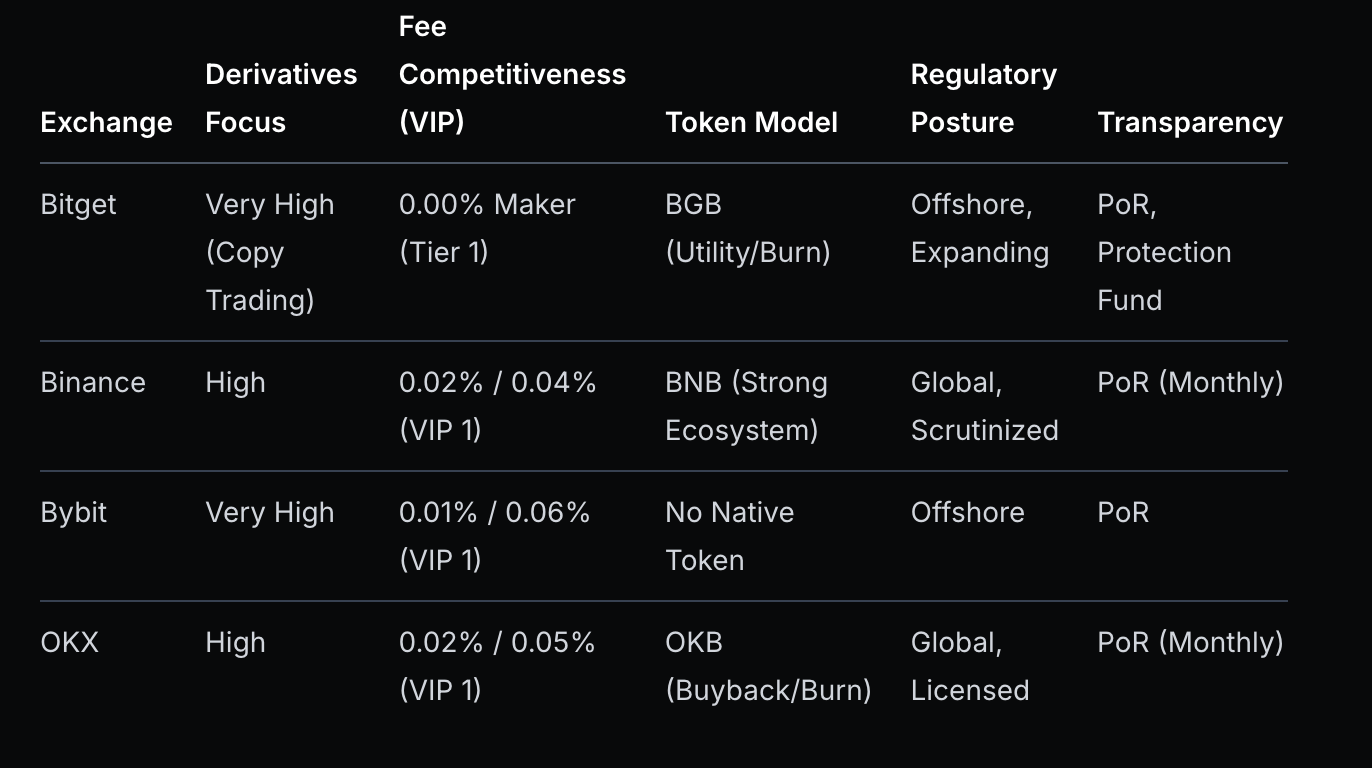Click the Very High (Copy Trading) cell
The height and width of the screenshot is (768, 1372).
(x=269, y=252)
